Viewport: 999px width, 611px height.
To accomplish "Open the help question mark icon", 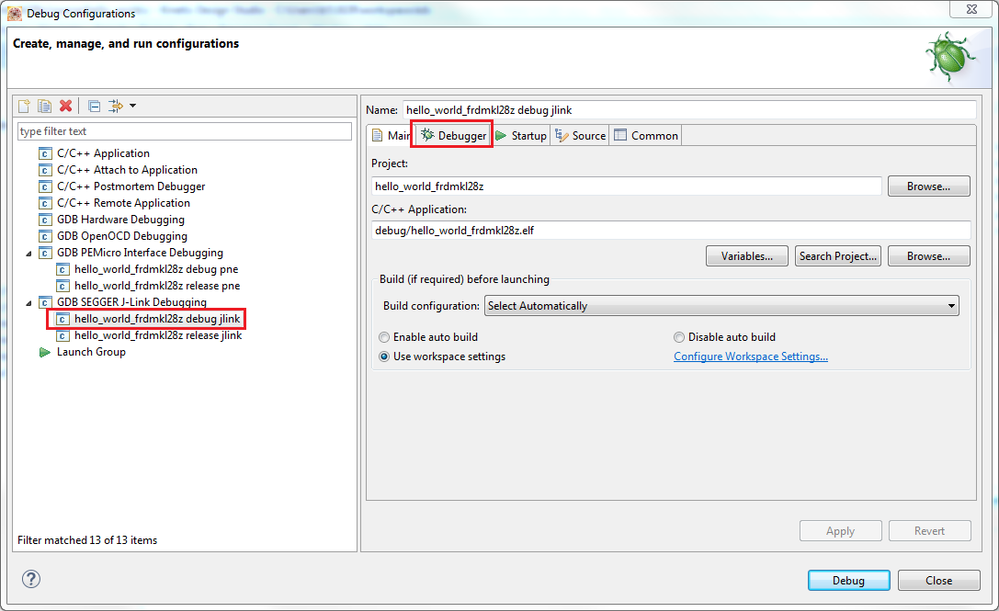I will [x=31, y=579].
